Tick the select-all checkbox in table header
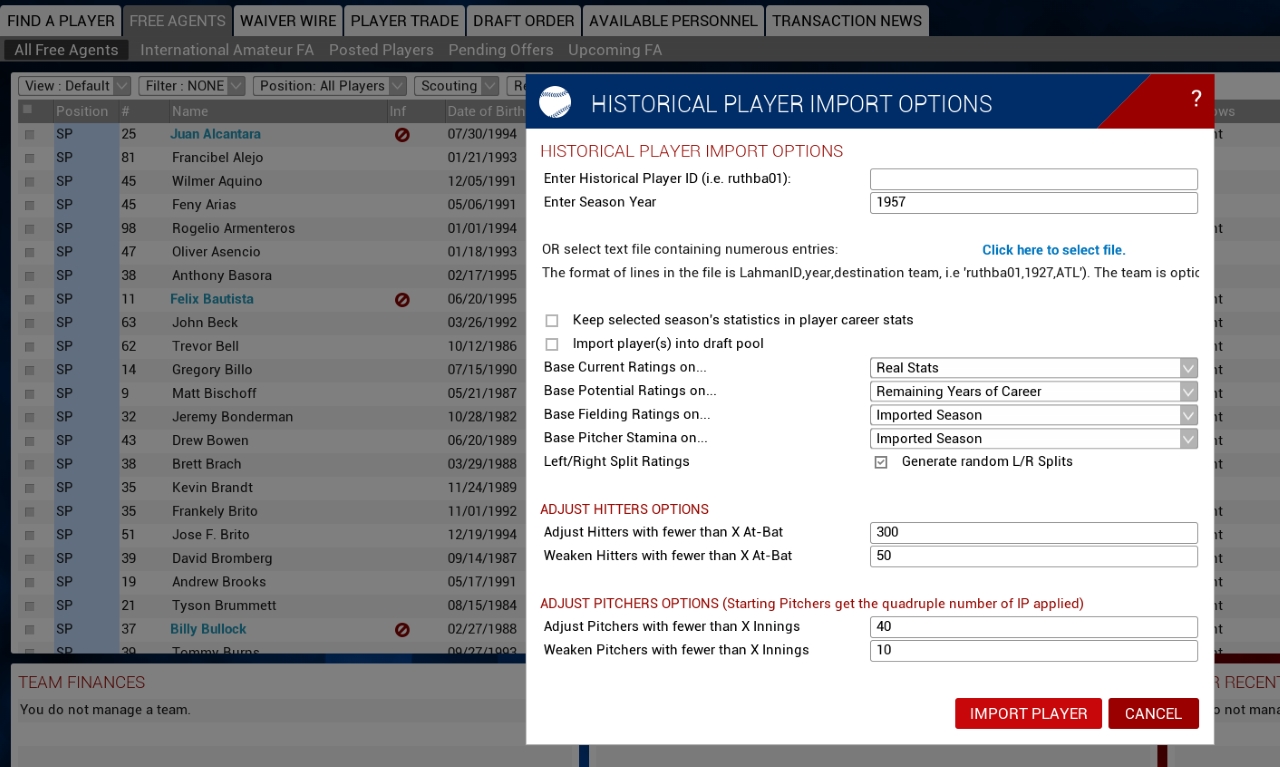This screenshot has height=767, width=1280. (x=28, y=110)
